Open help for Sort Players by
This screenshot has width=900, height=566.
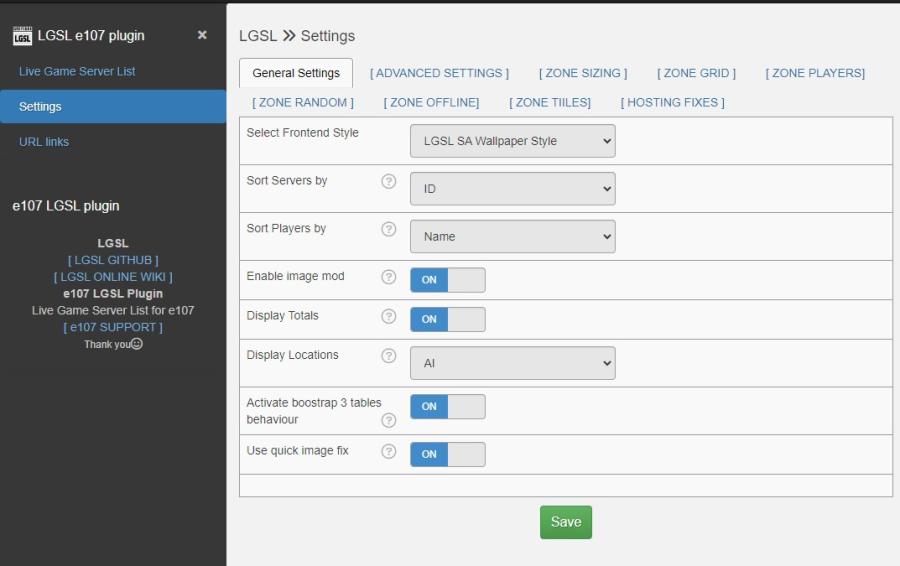coord(389,229)
